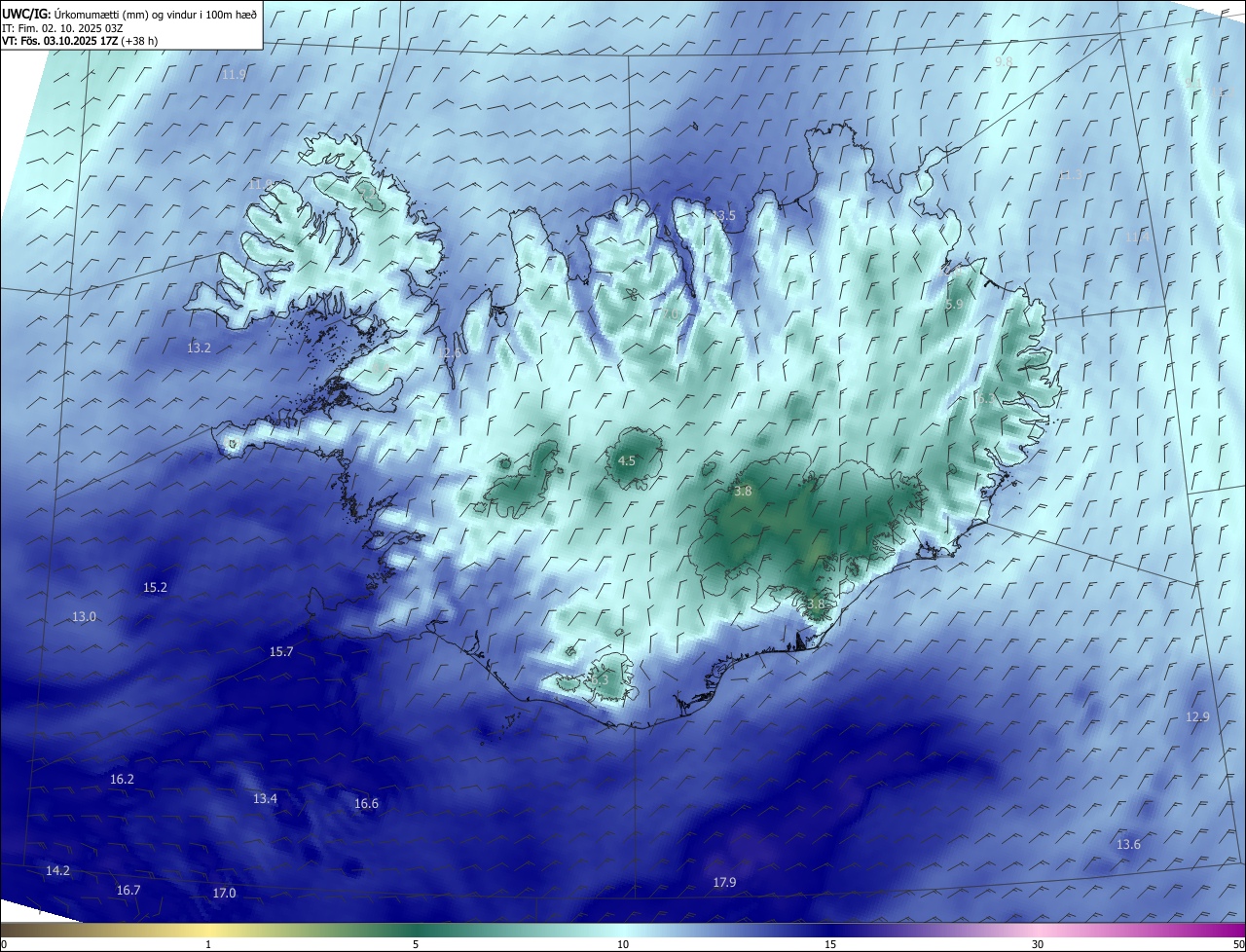1246x952 pixels.
Task: Click the 17.0 value label
Action: 224,894
